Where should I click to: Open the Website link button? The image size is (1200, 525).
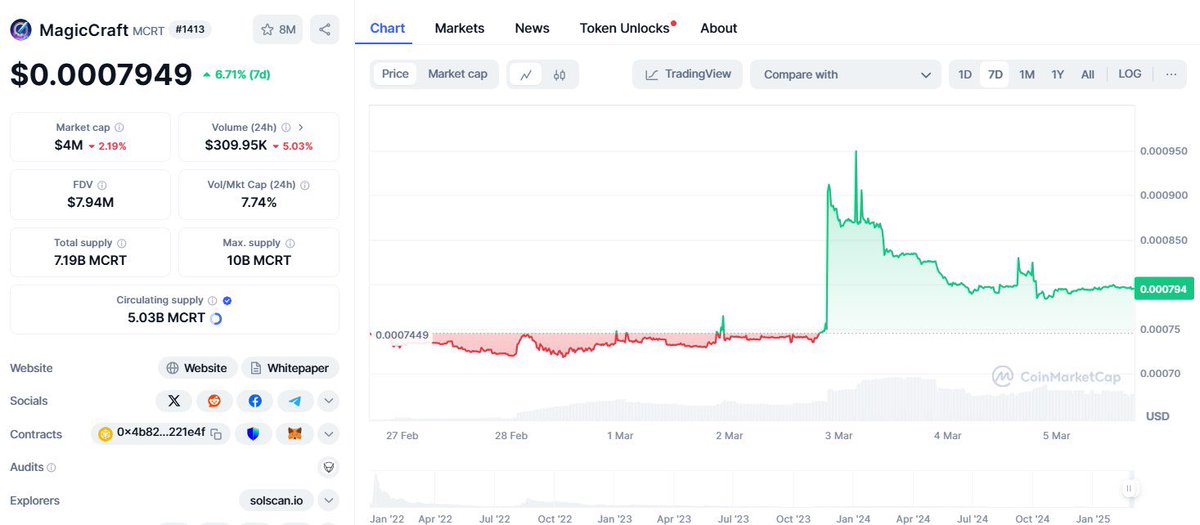point(198,368)
